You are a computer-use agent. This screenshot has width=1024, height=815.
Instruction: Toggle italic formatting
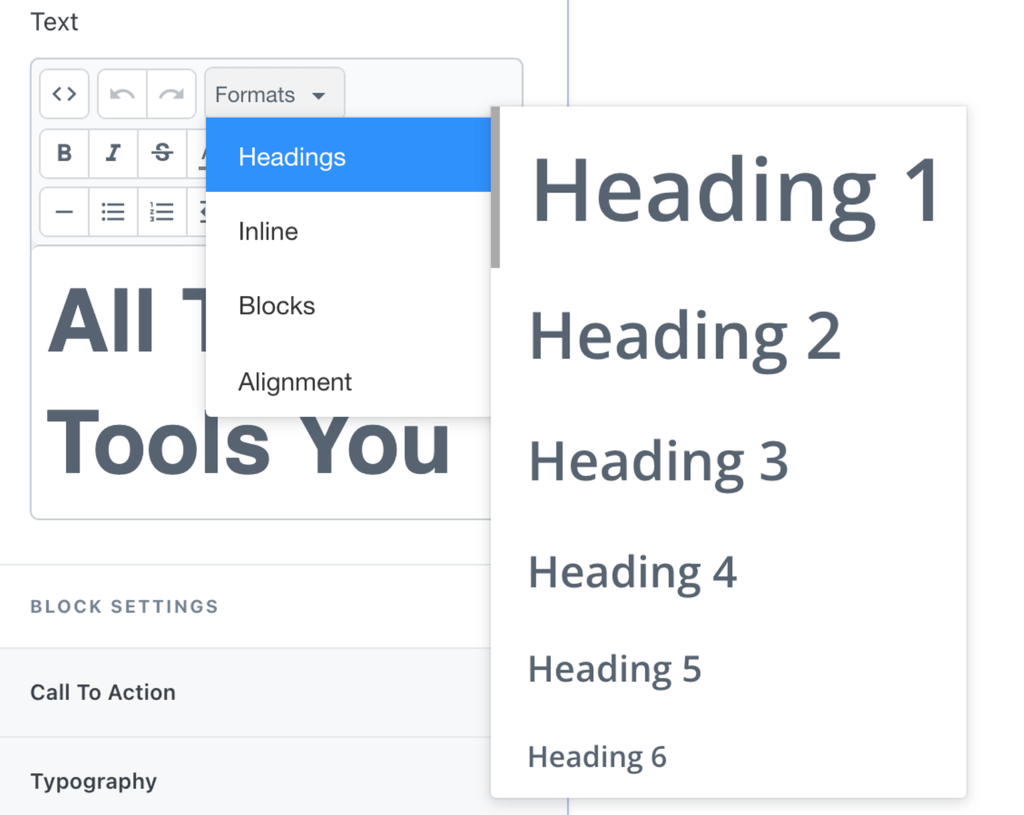click(x=112, y=153)
